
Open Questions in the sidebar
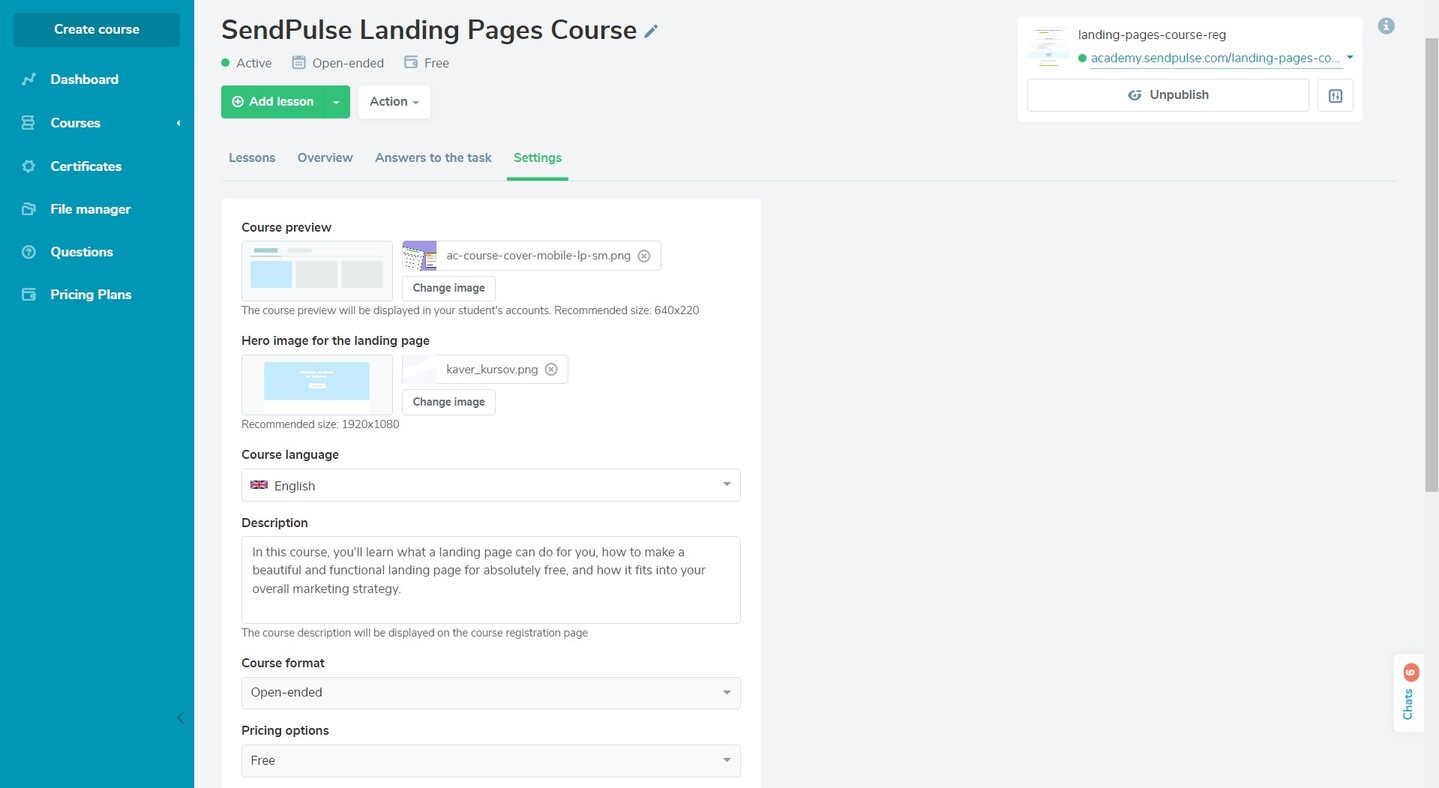pos(81,252)
